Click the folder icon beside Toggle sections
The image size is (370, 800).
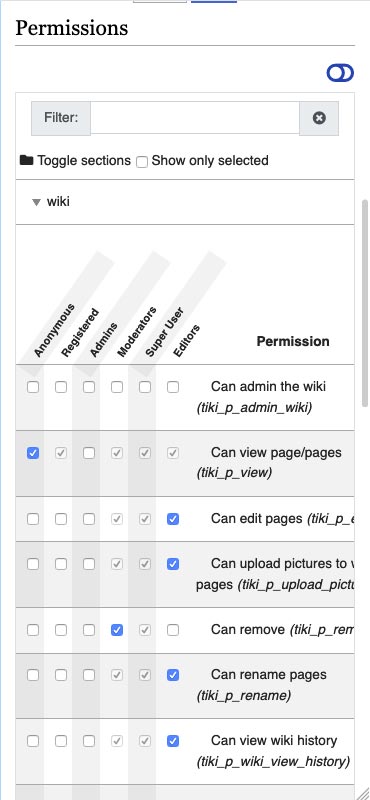click(x=27, y=160)
